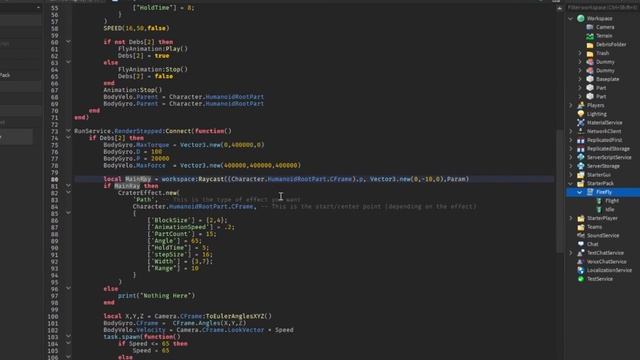Click the ServerScriptService icon

(581, 157)
